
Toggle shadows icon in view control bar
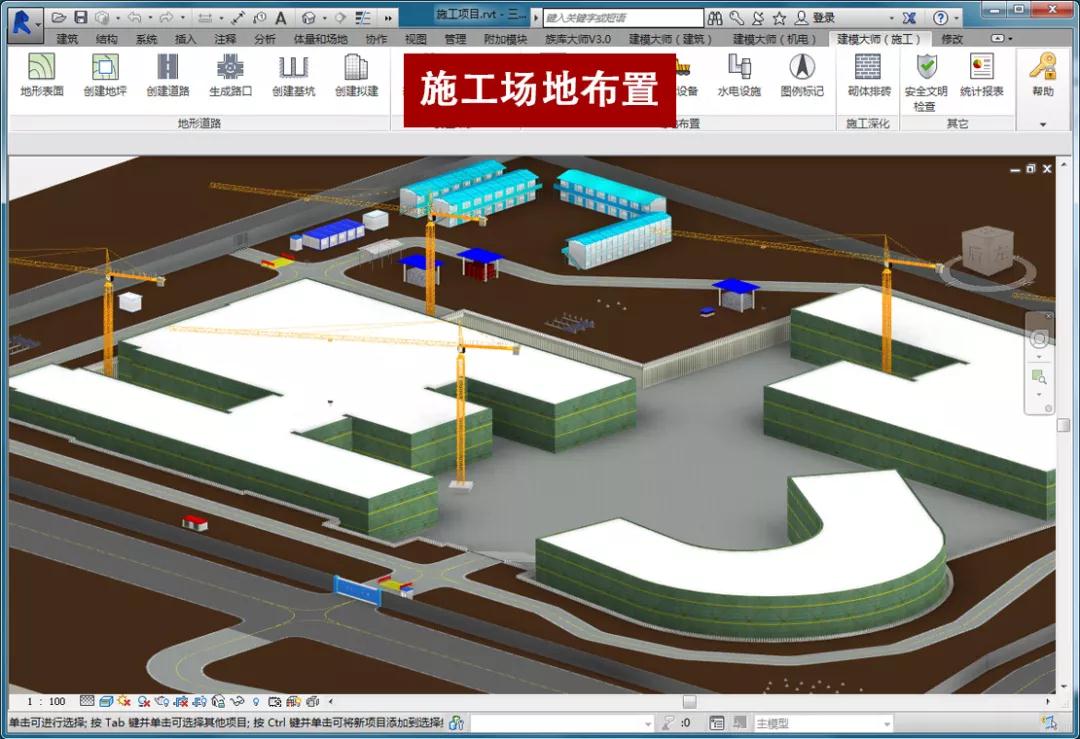click(x=143, y=701)
